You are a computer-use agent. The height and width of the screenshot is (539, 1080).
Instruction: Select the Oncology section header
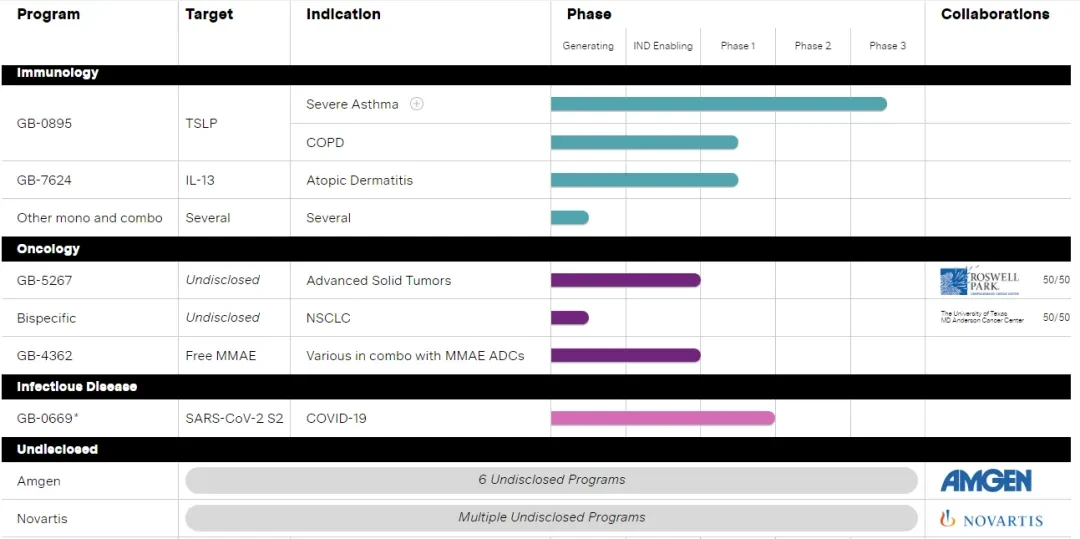(536, 249)
